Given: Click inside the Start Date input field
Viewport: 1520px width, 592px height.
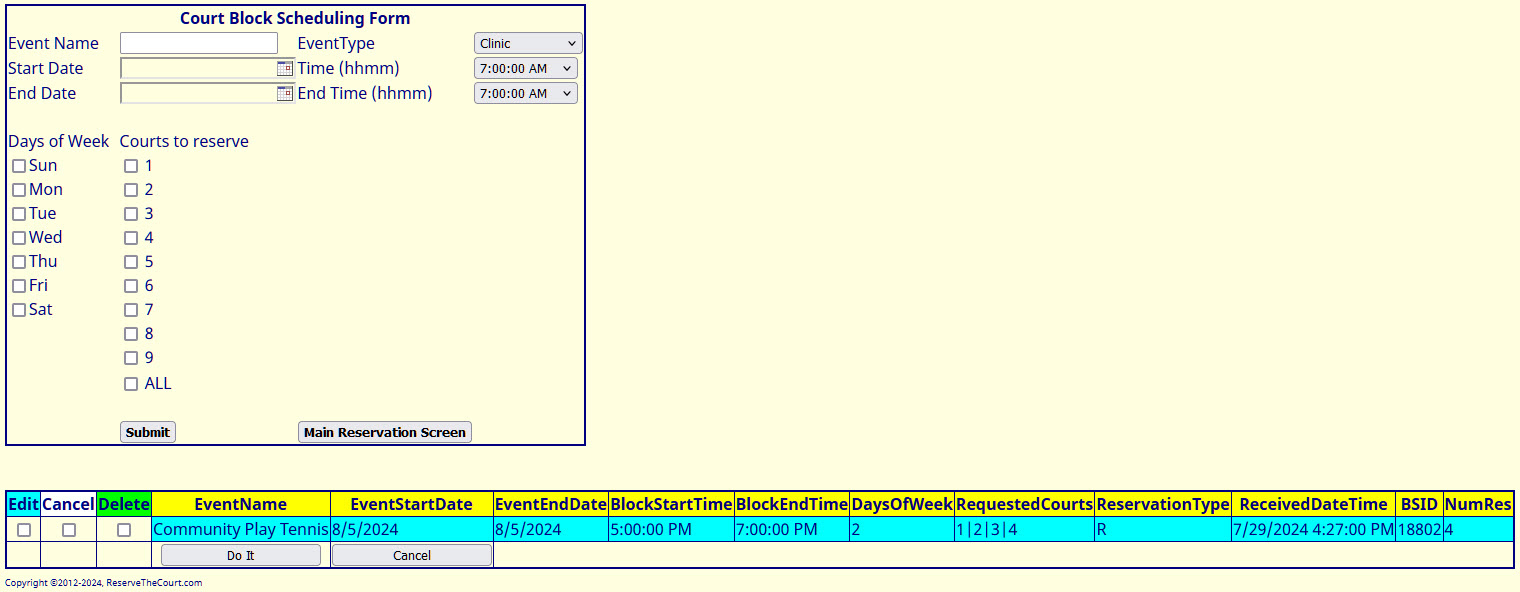Looking at the screenshot, I should (198, 69).
